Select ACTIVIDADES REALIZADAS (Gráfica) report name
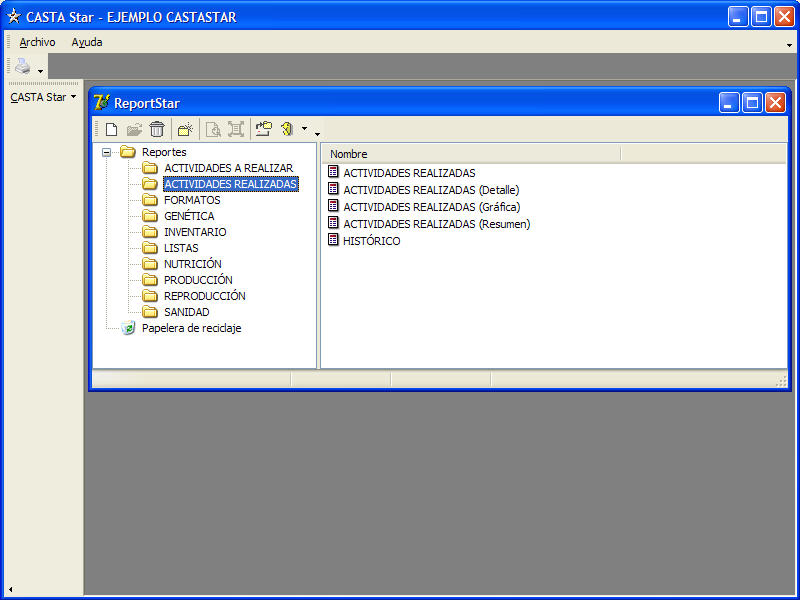This screenshot has width=800, height=600. (432, 207)
